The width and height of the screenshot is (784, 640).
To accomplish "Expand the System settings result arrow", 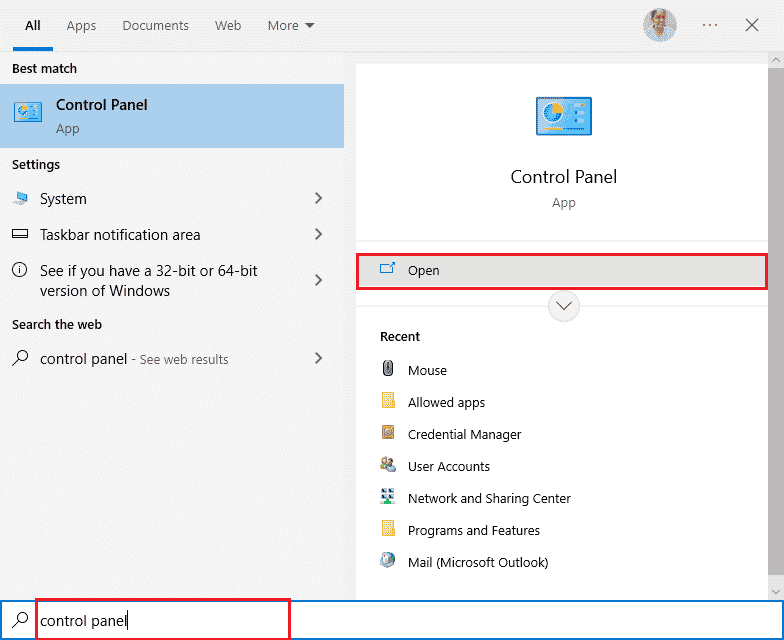I will [319, 199].
